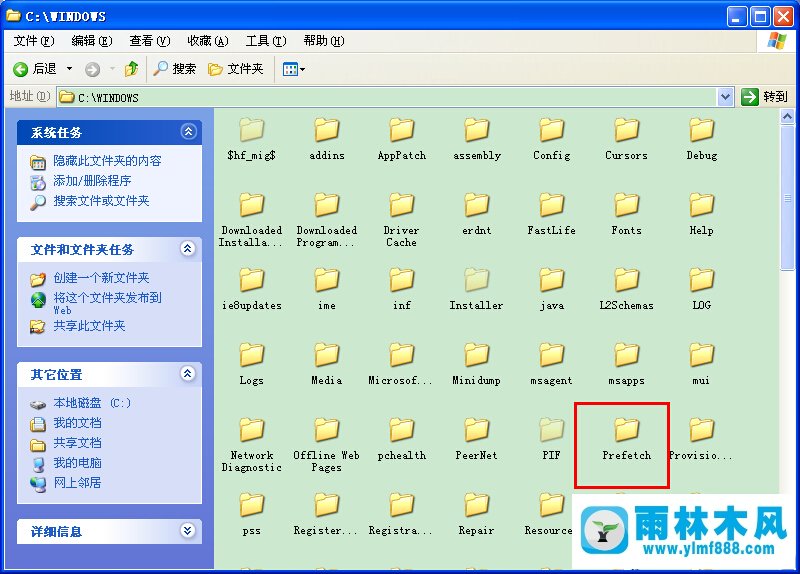Click 添加/删除程序 link
The height and width of the screenshot is (574, 800).
92,181
